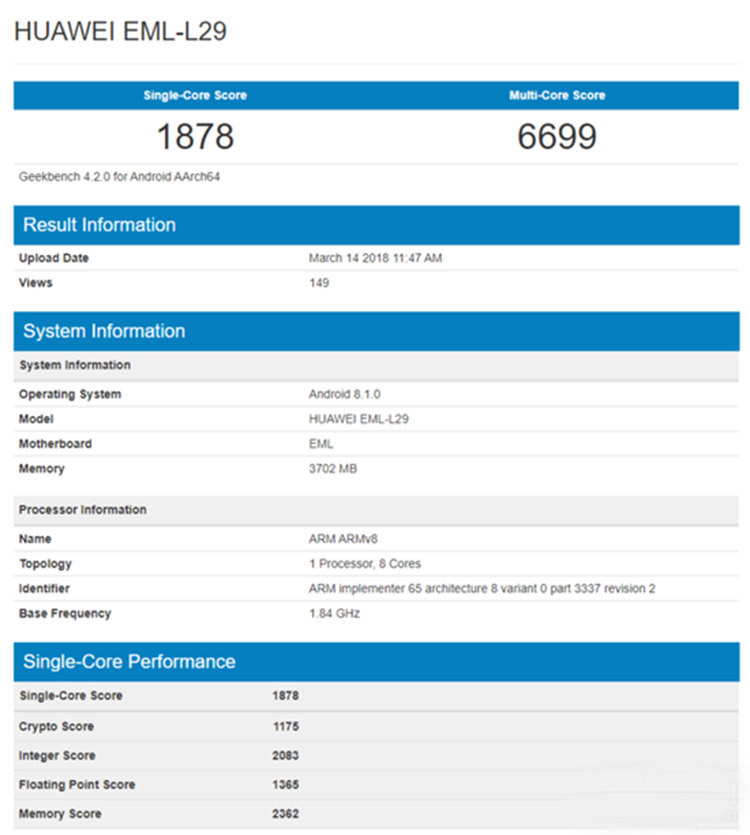The height and width of the screenshot is (835, 750).
Task: Click the Processor Information subheading
Action: pos(83,510)
